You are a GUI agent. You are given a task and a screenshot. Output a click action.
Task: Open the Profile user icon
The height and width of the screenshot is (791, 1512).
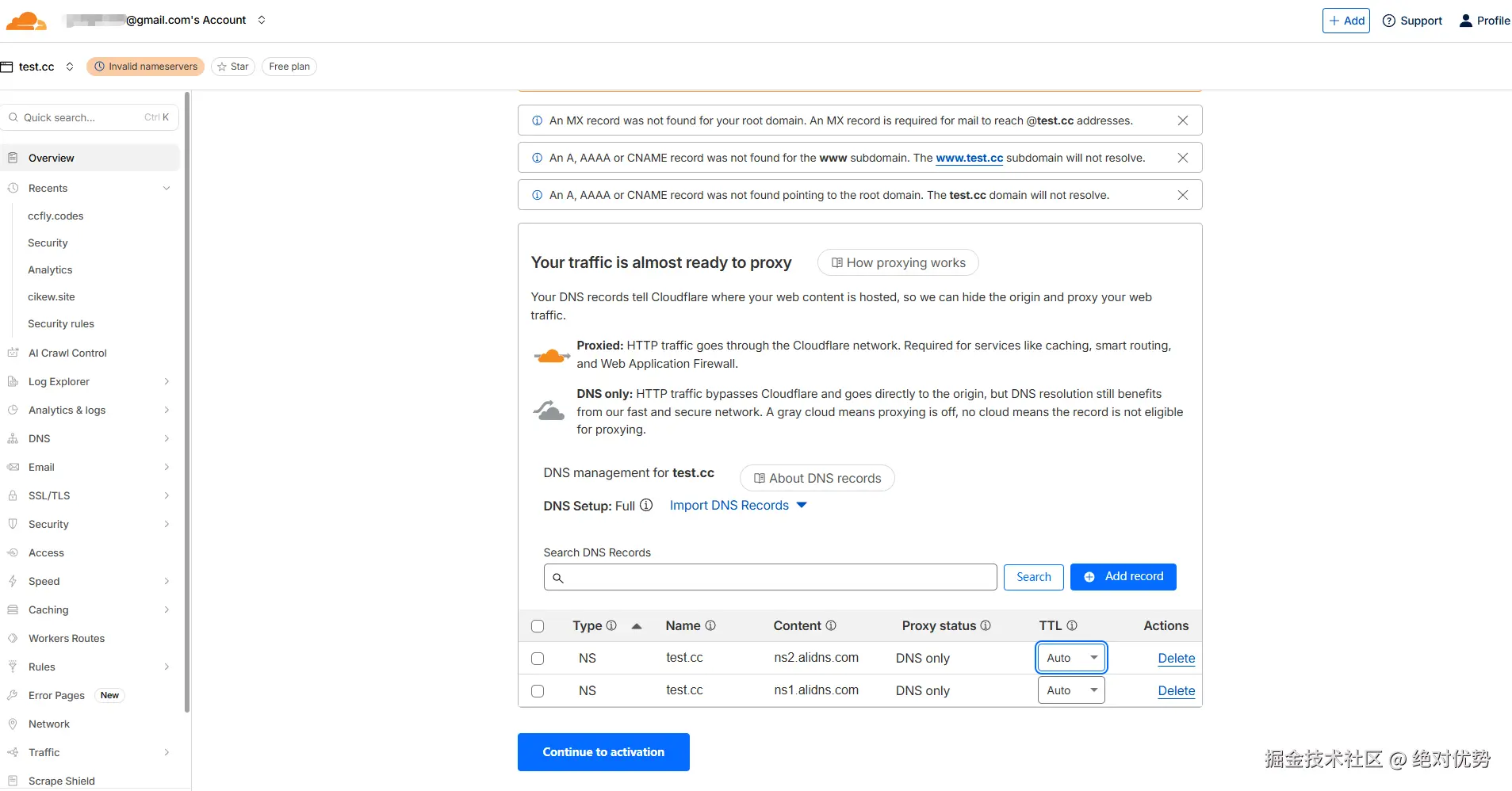tap(1466, 21)
